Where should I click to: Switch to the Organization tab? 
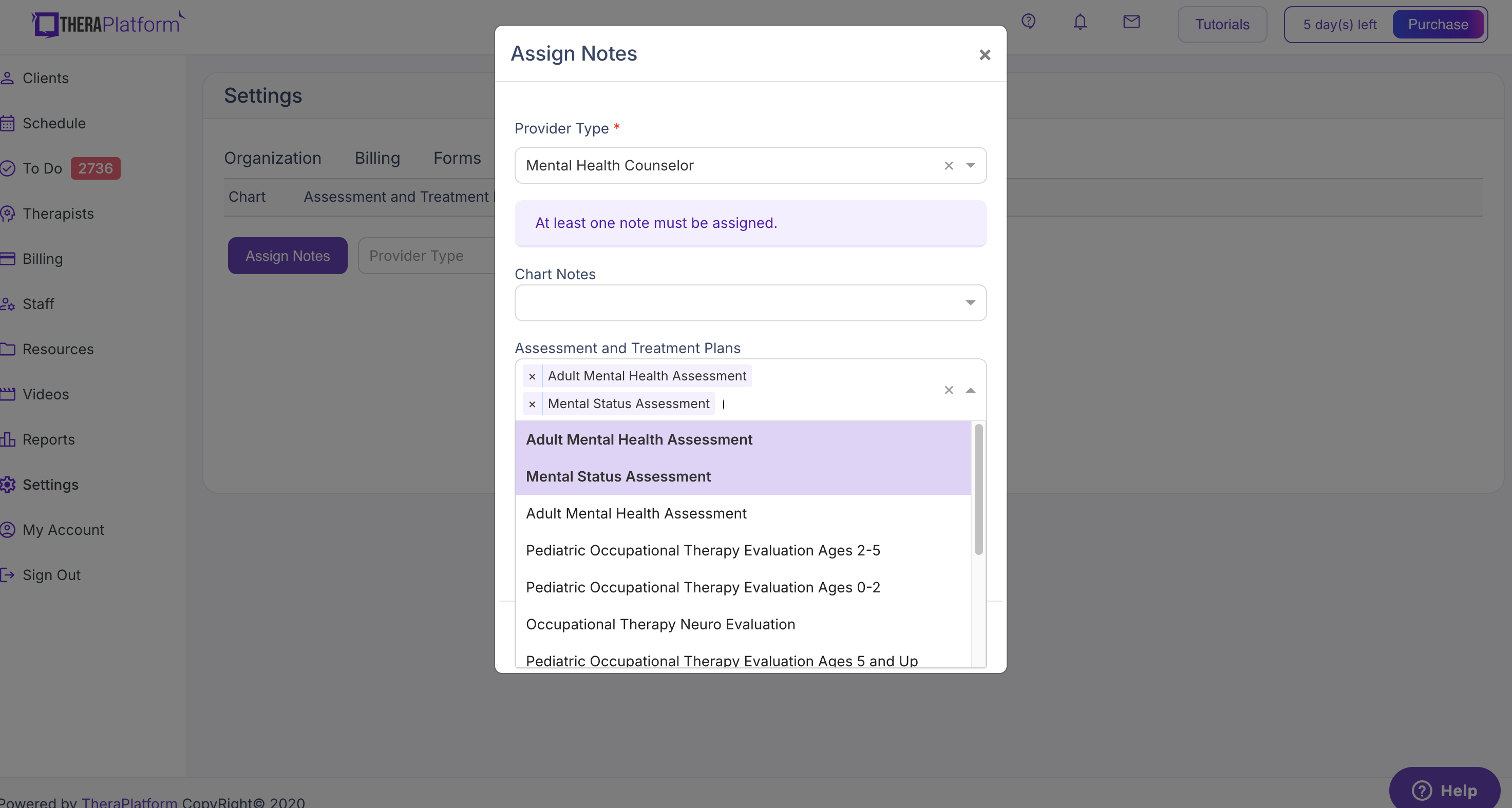pos(272,158)
